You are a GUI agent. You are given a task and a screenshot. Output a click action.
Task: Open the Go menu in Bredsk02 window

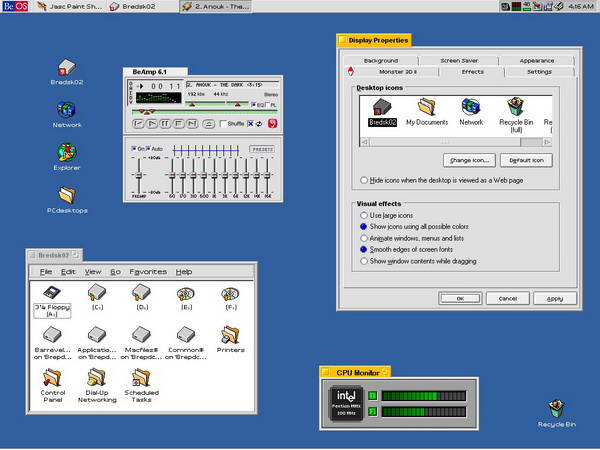tap(115, 272)
